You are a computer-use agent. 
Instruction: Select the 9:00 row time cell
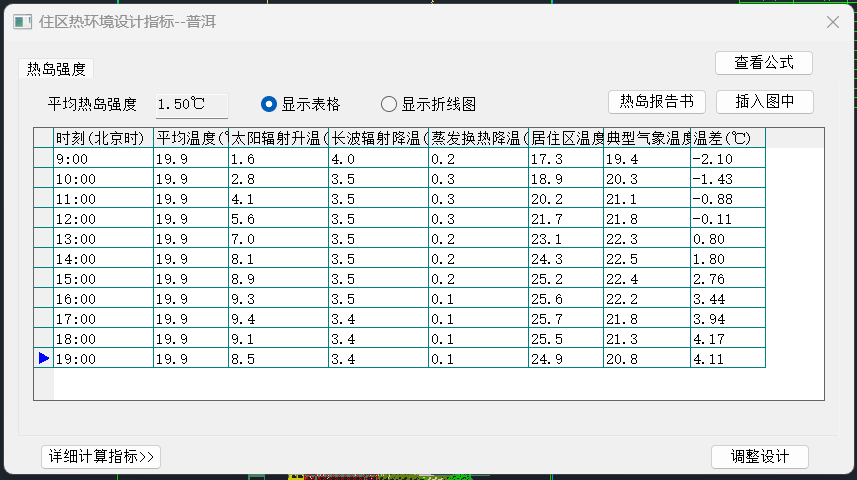[103, 159]
